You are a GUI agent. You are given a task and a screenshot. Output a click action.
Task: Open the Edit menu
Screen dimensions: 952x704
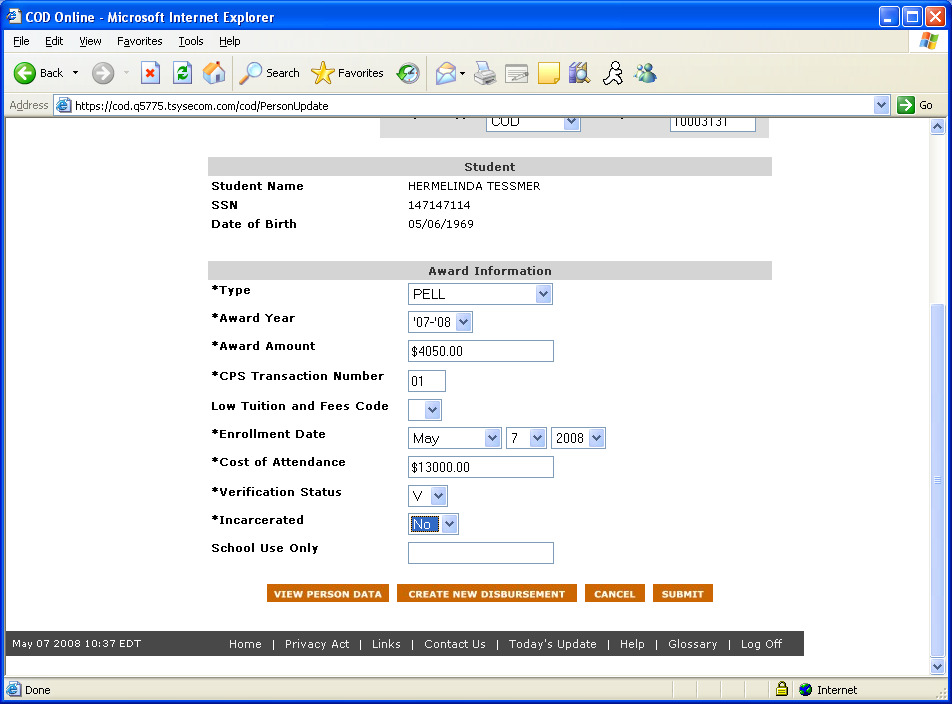pyautogui.click(x=54, y=41)
